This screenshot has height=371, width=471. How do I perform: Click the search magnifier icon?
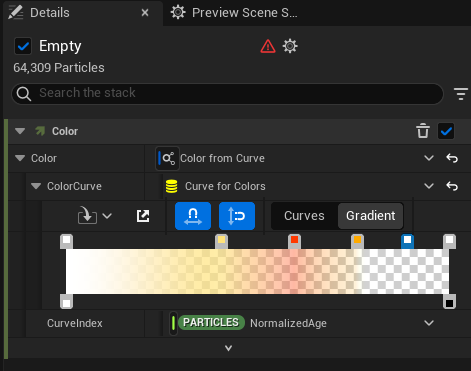pyautogui.click(x=24, y=94)
